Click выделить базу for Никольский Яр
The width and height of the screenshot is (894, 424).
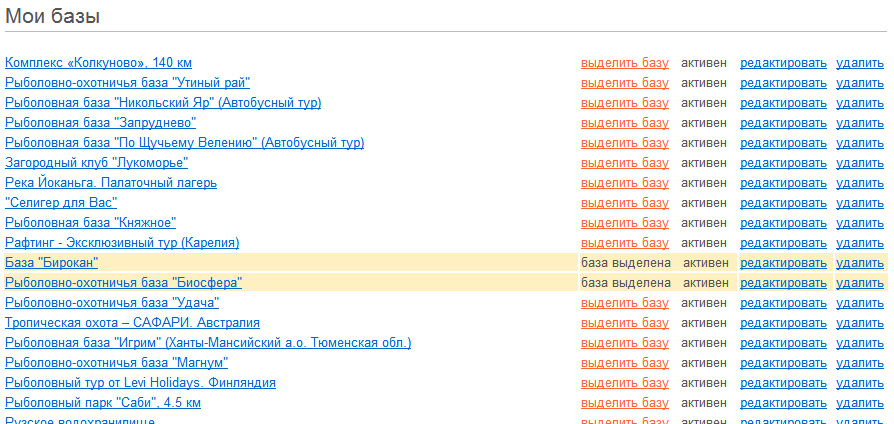(x=624, y=103)
